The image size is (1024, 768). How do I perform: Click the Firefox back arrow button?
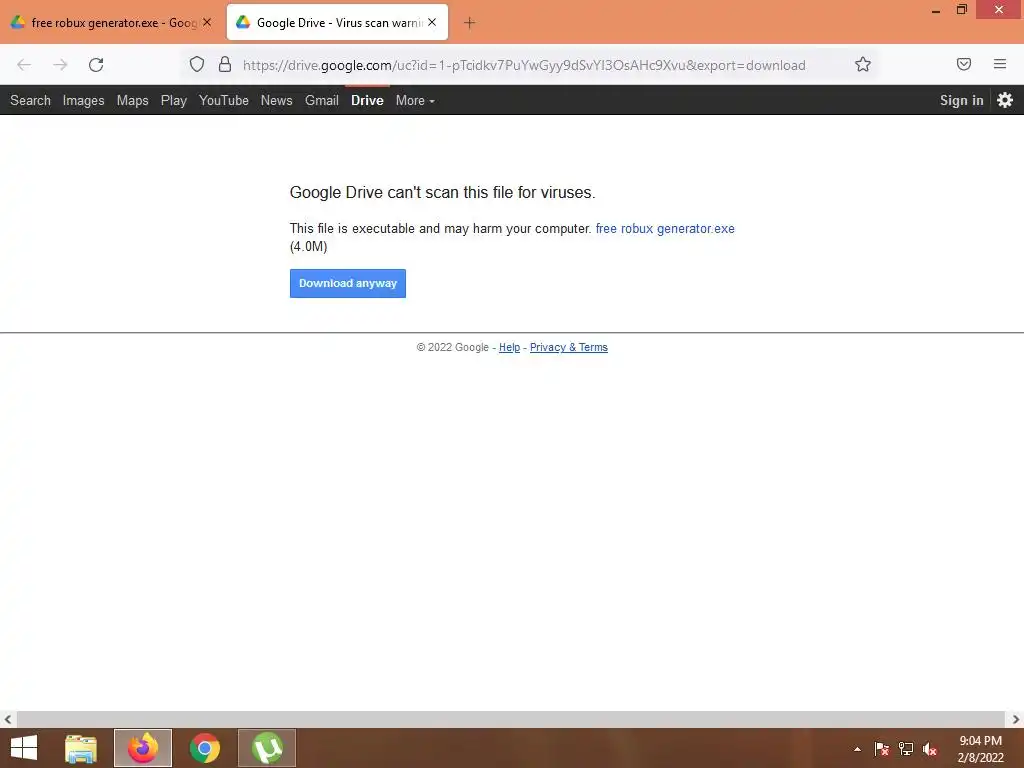click(x=24, y=65)
